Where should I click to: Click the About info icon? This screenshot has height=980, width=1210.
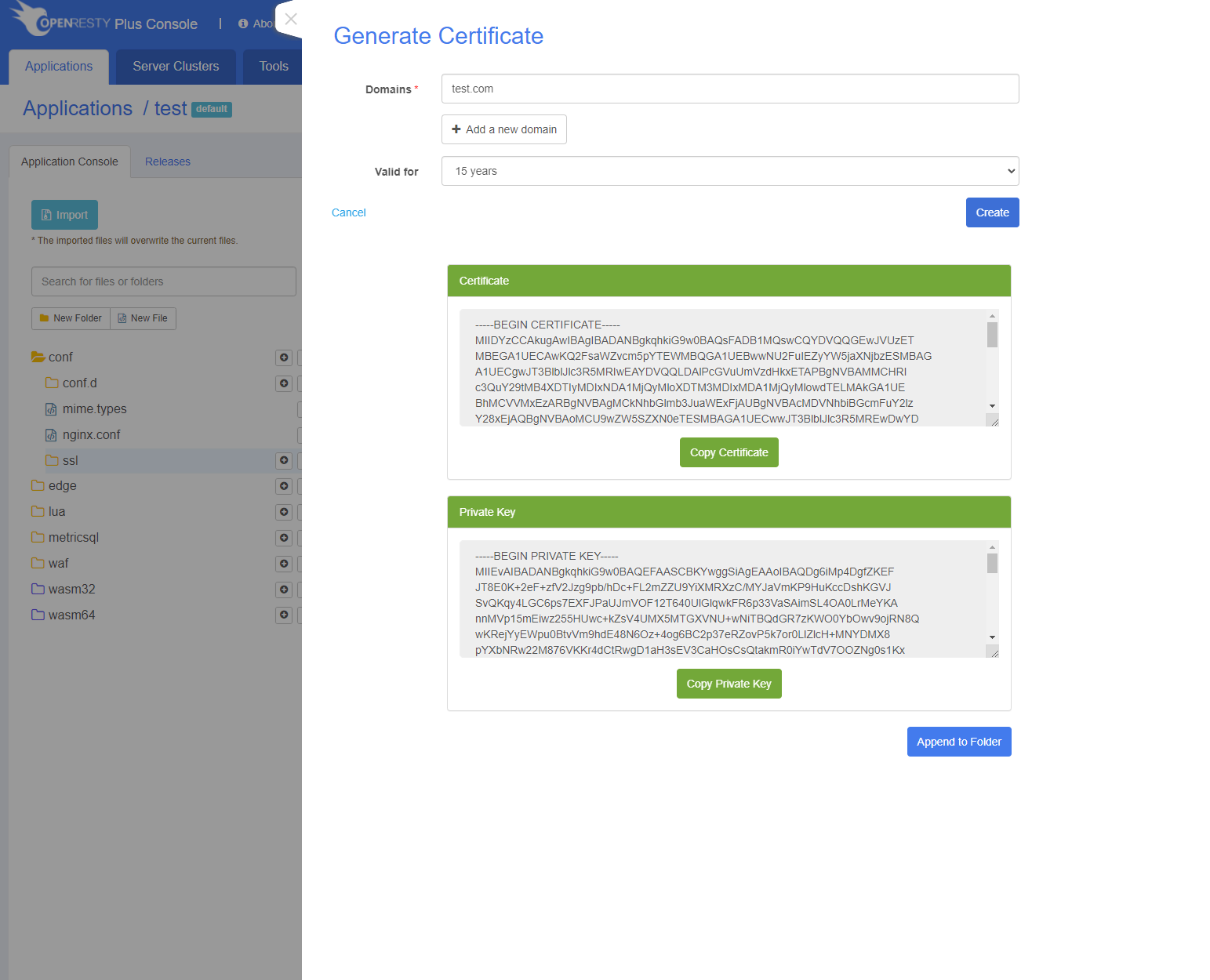pos(243,24)
